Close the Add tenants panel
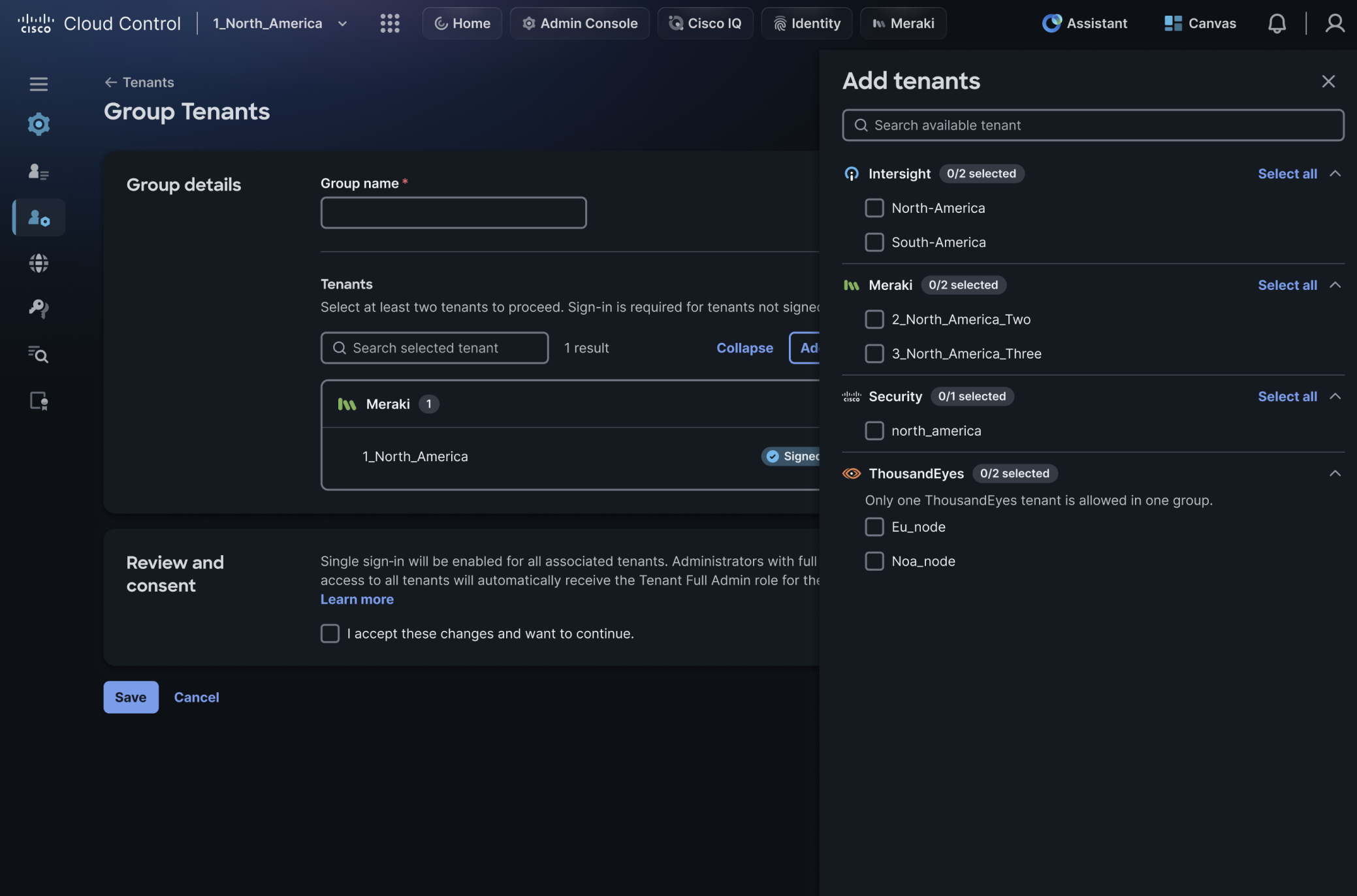Screen dimensions: 1357x896 pyautogui.click(x=1328, y=82)
